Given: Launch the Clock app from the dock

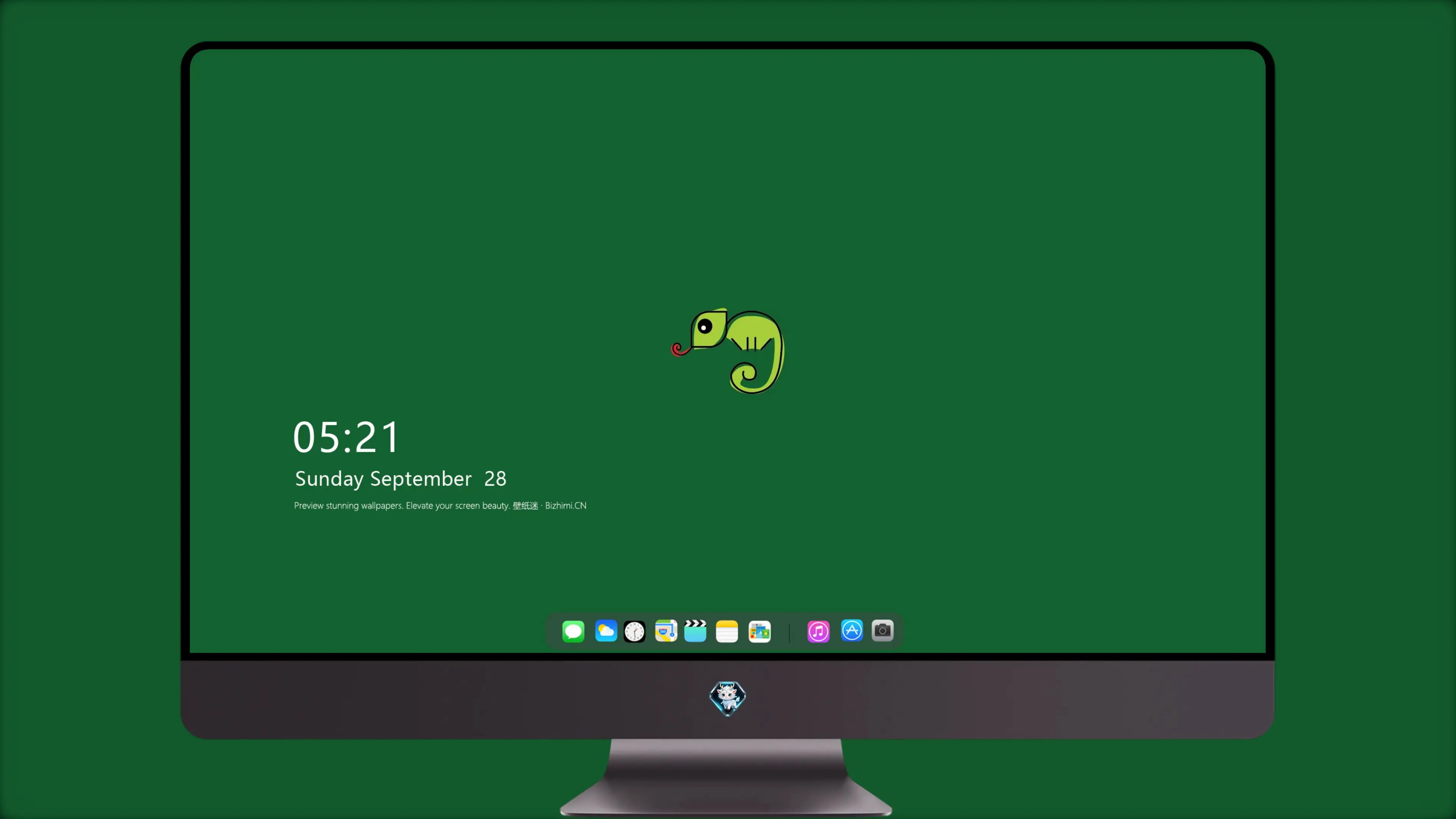Looking at the screenshot, I should pyautogui.click(x=634, y=631).
